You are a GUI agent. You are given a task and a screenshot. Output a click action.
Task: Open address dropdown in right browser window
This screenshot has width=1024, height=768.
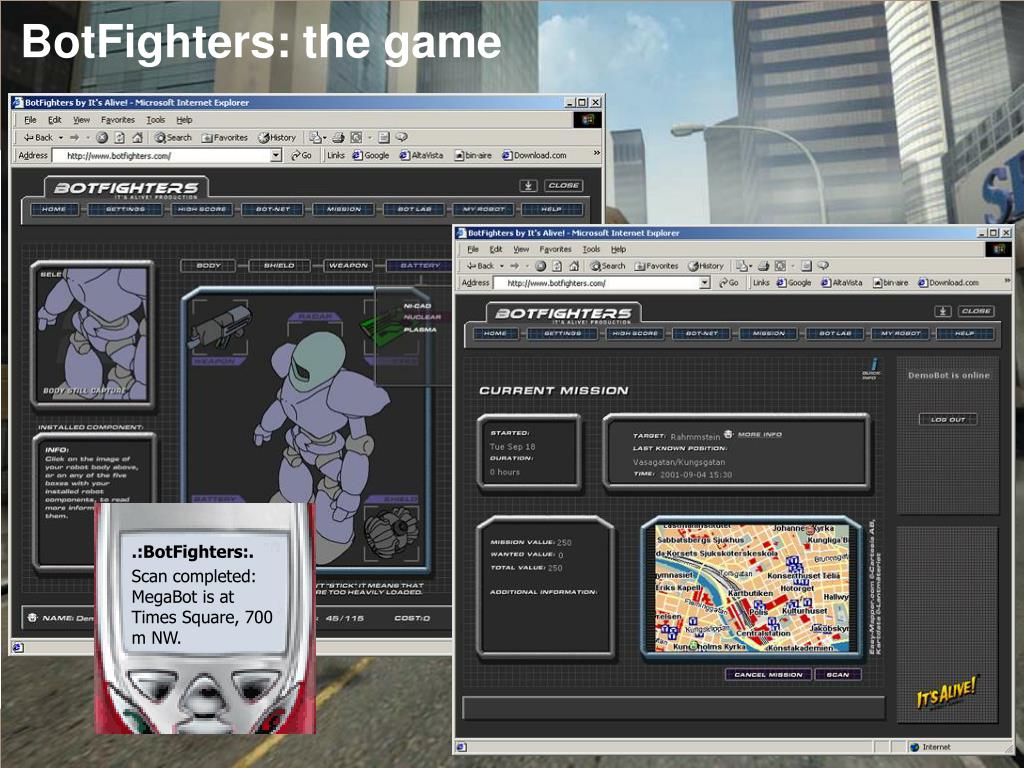click(x=705, y=283)
